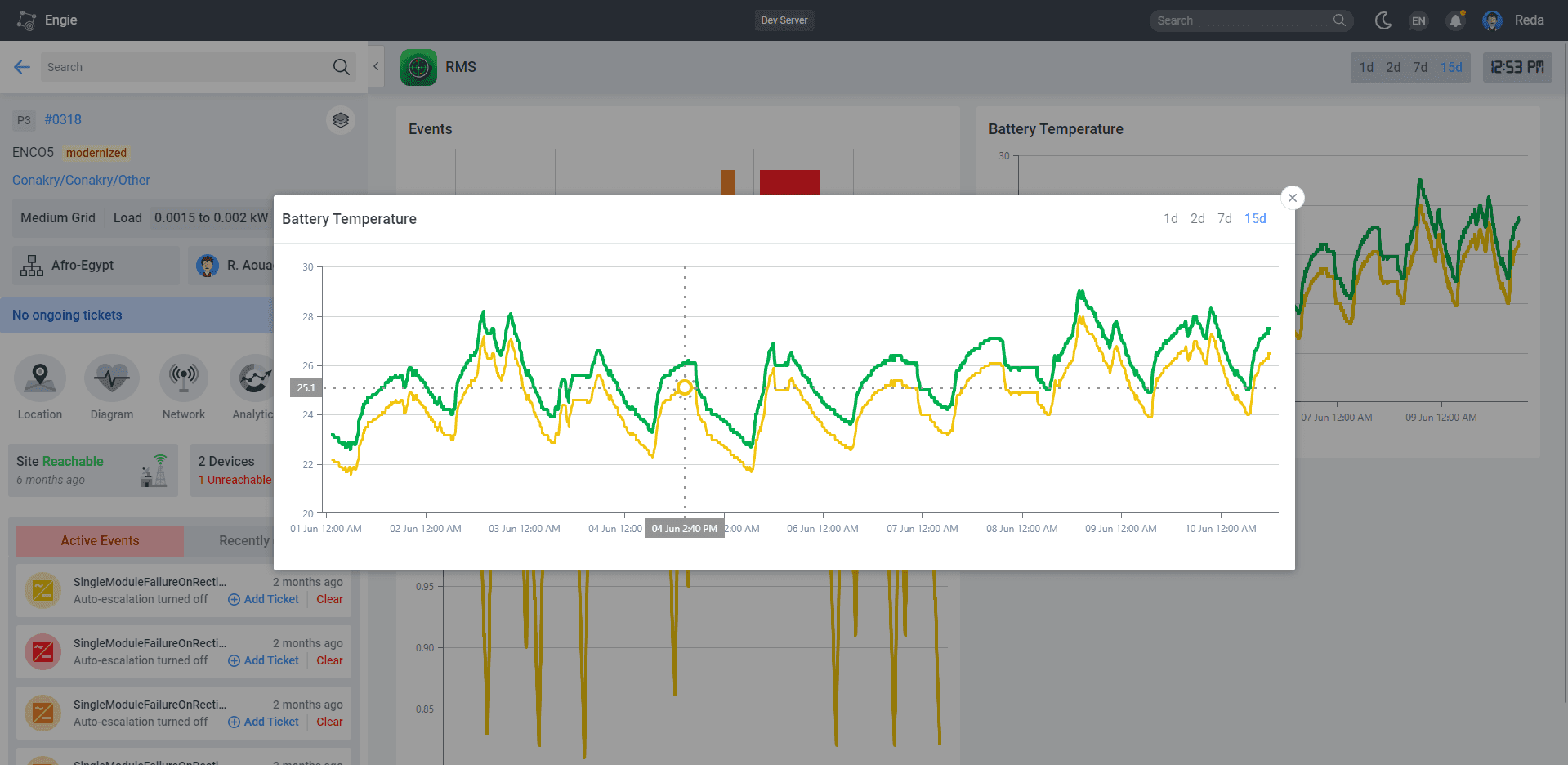
Task: Click the 12:53 PM clock display
Action: coord(1517,67)
